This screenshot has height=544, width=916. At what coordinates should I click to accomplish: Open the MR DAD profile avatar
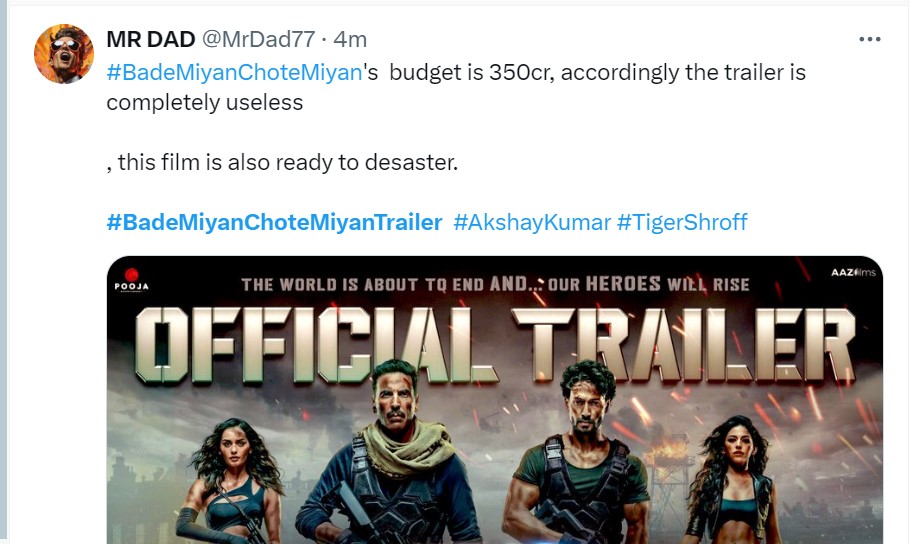point(63,53)
